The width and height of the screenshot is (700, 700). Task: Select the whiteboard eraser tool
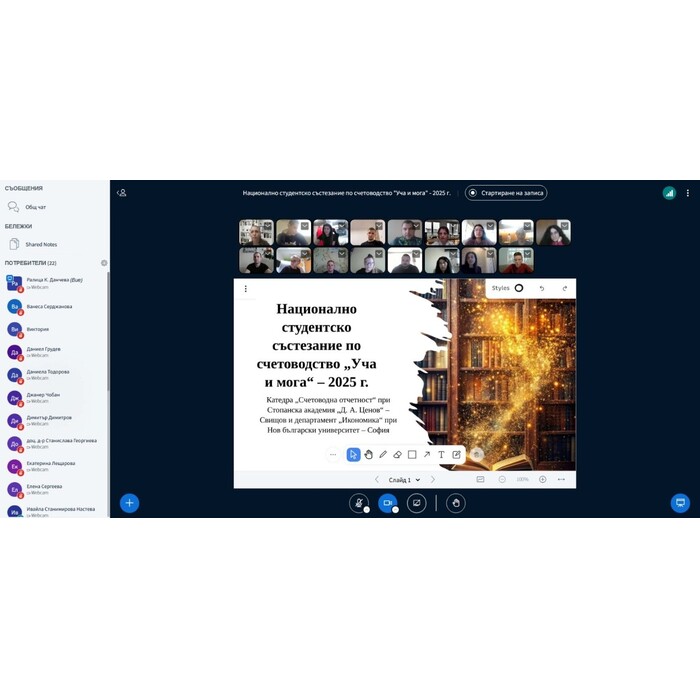[397, 455]
